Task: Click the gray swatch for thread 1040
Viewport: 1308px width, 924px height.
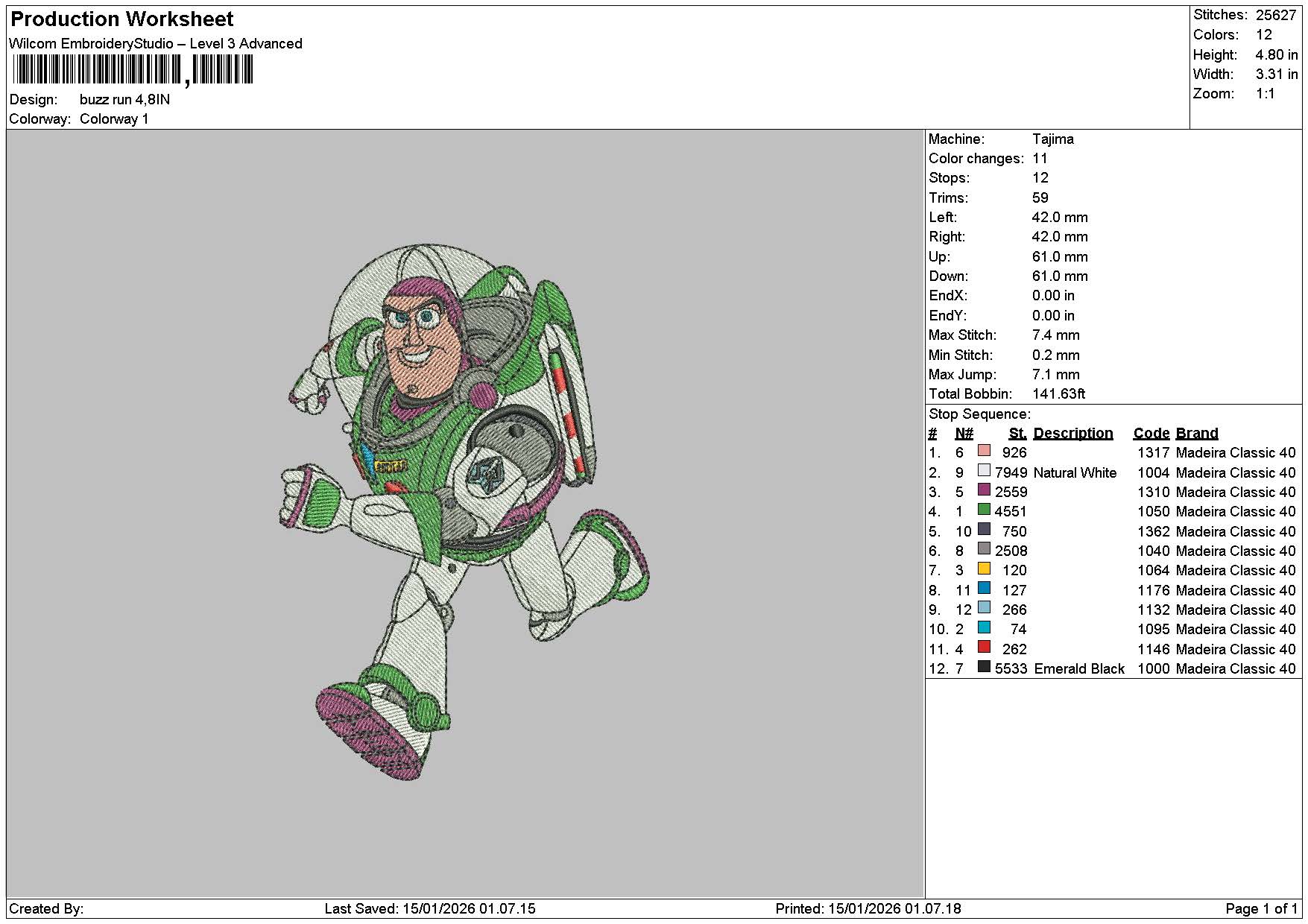Action: point(984,548)
